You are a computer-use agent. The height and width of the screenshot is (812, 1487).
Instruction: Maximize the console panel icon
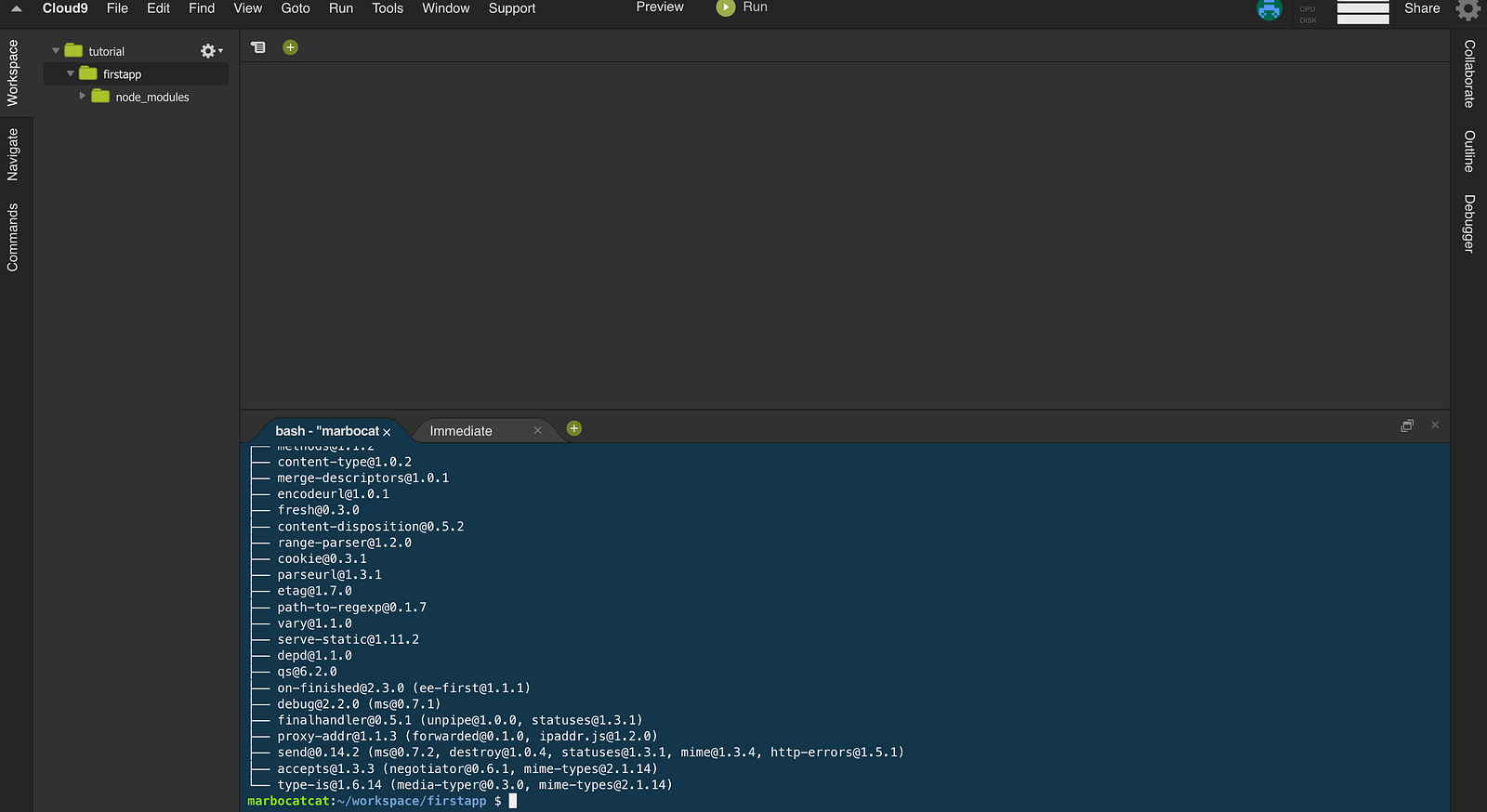click(1407, 426)
